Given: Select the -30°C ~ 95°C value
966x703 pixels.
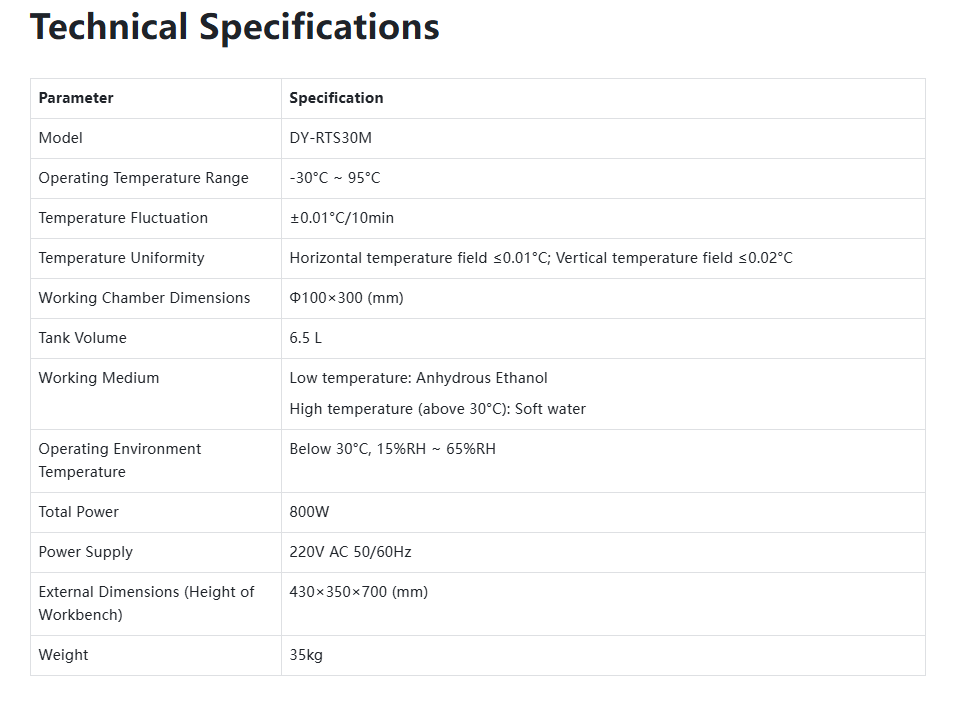Looking at the screenshot, I should (335, 178).
